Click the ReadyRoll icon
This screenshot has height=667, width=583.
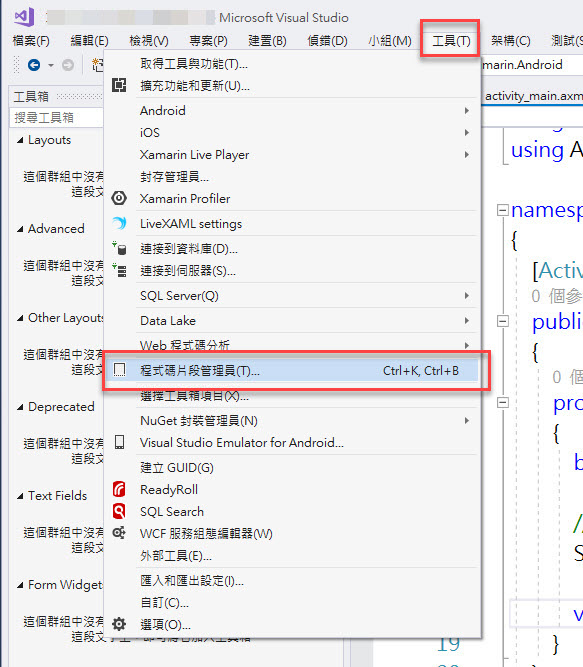point(119,489)
